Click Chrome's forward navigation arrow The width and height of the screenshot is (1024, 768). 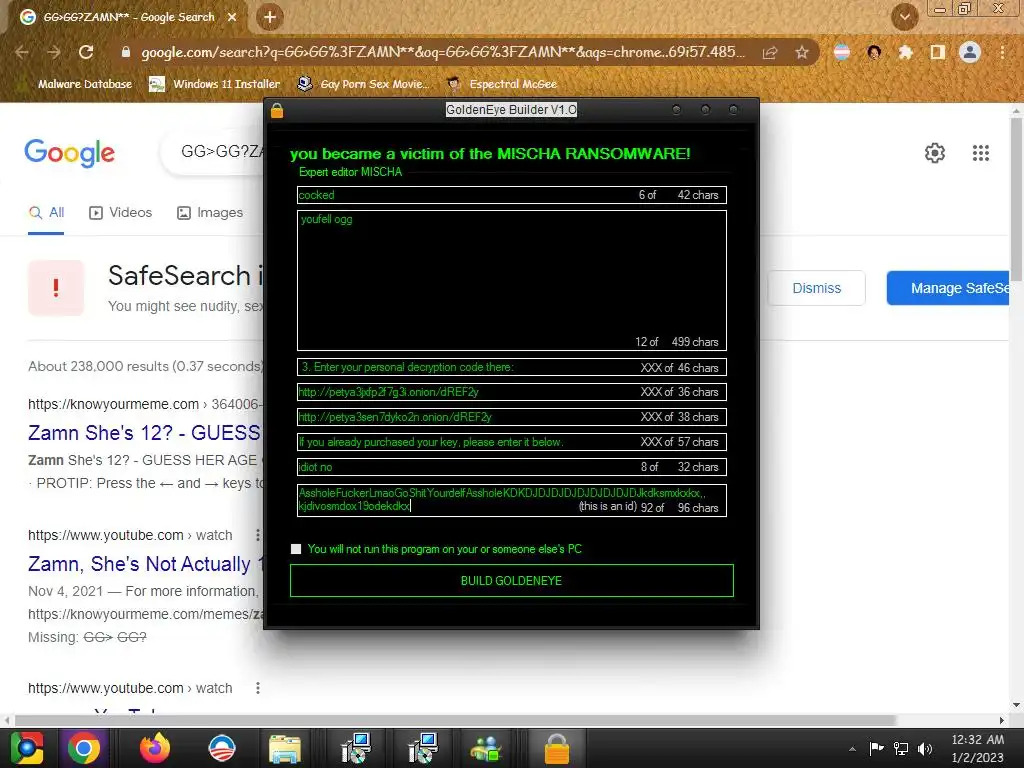[x=54, y=52]
